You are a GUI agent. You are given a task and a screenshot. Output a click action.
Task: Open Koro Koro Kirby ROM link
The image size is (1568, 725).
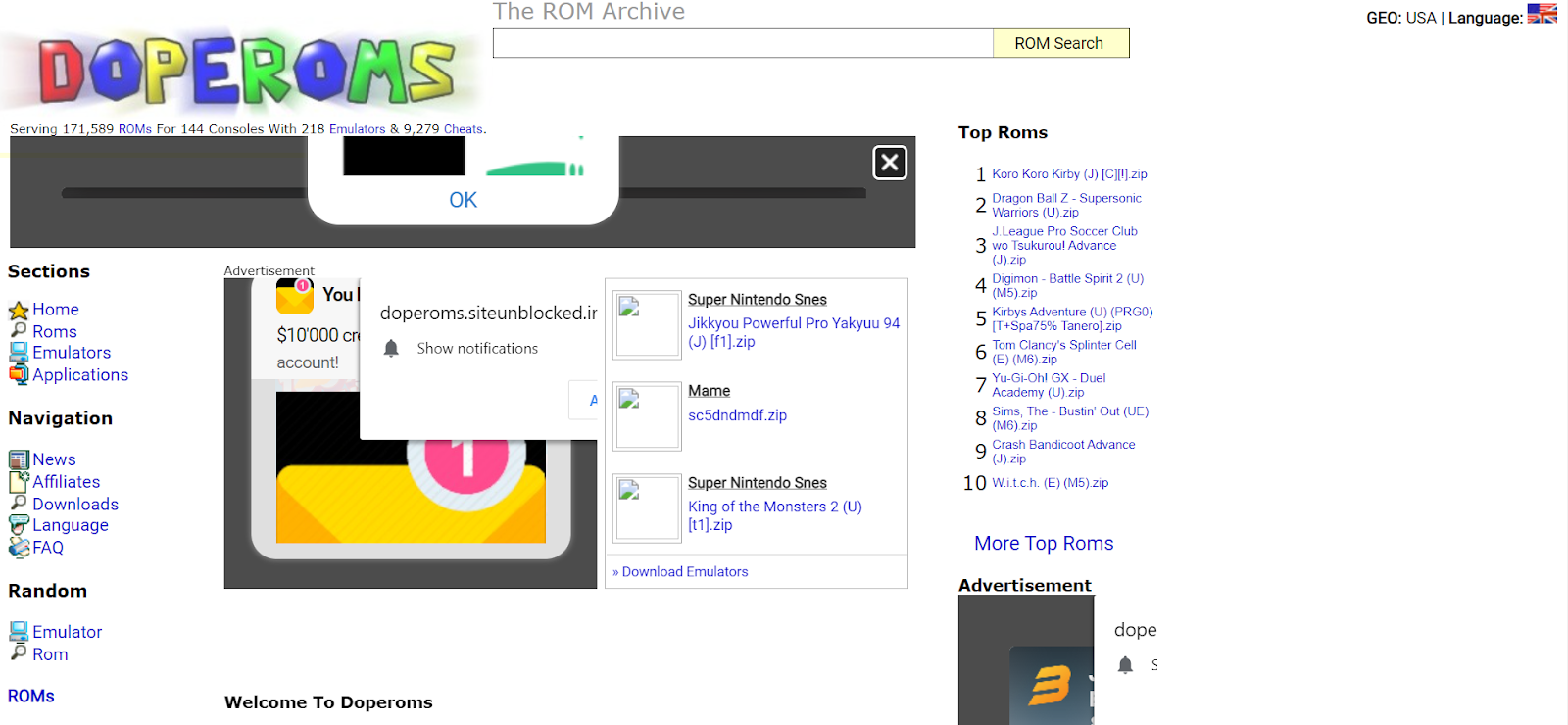point(1069,174)
